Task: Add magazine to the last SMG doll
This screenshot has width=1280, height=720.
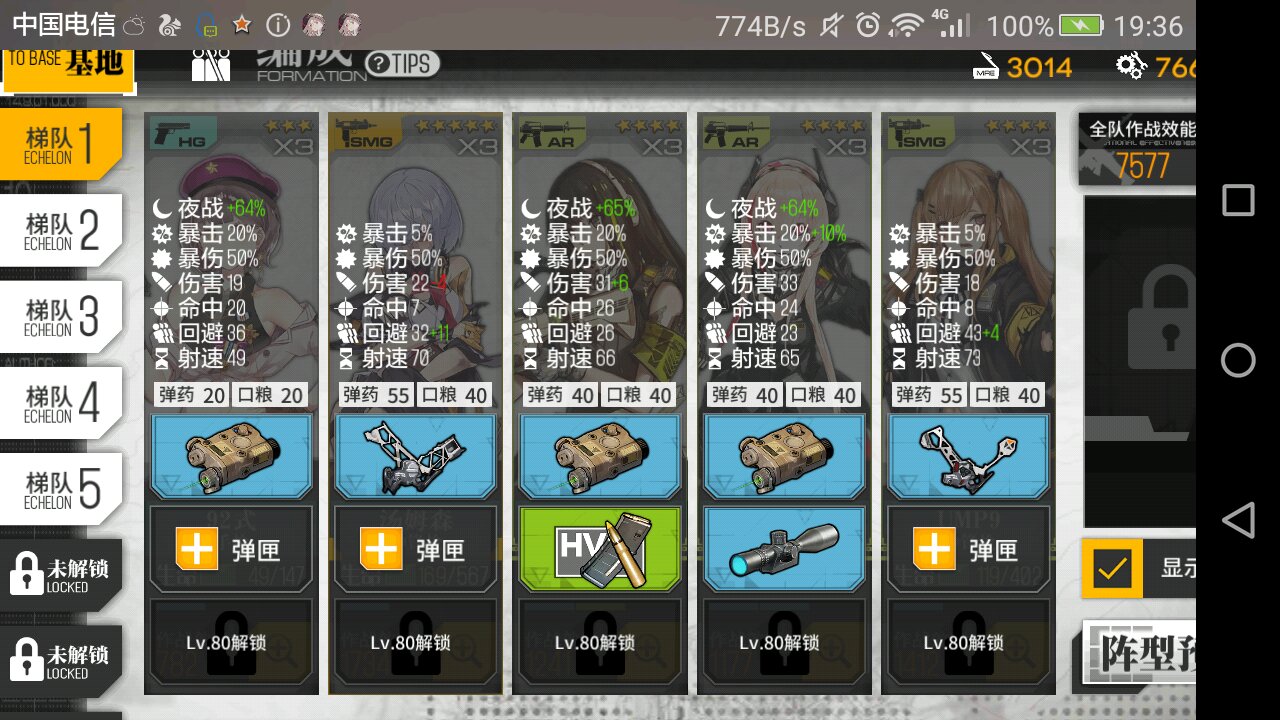Action: [x=968, y=549]
